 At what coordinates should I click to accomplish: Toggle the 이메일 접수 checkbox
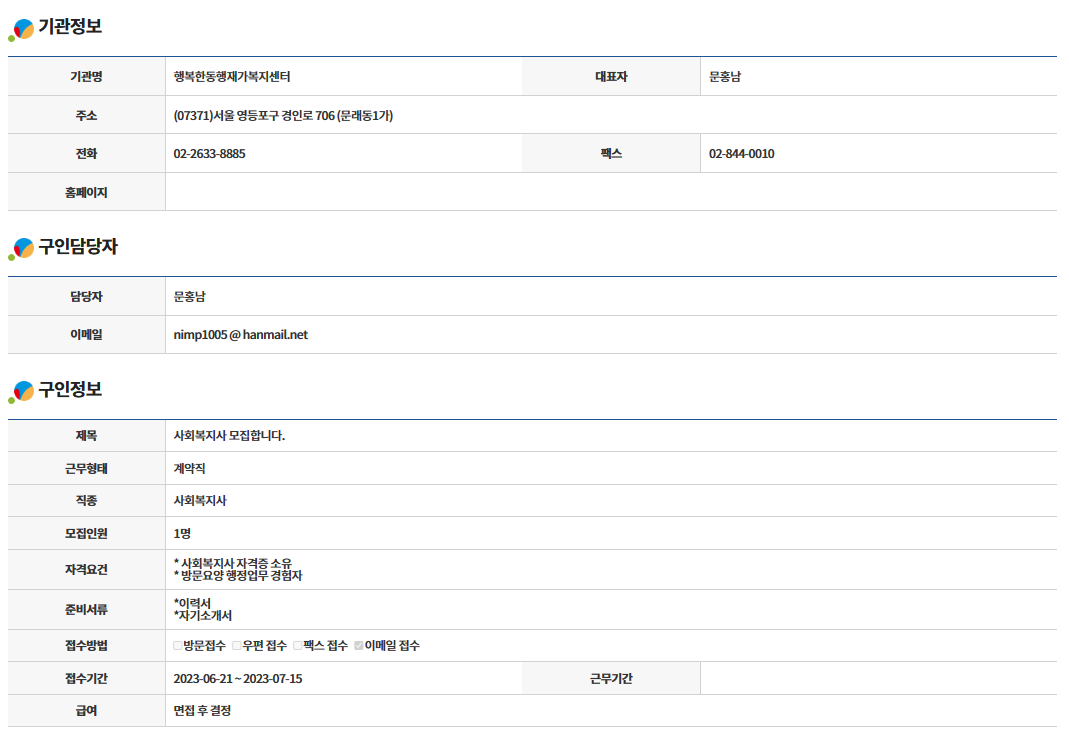[x=359, y=646]
